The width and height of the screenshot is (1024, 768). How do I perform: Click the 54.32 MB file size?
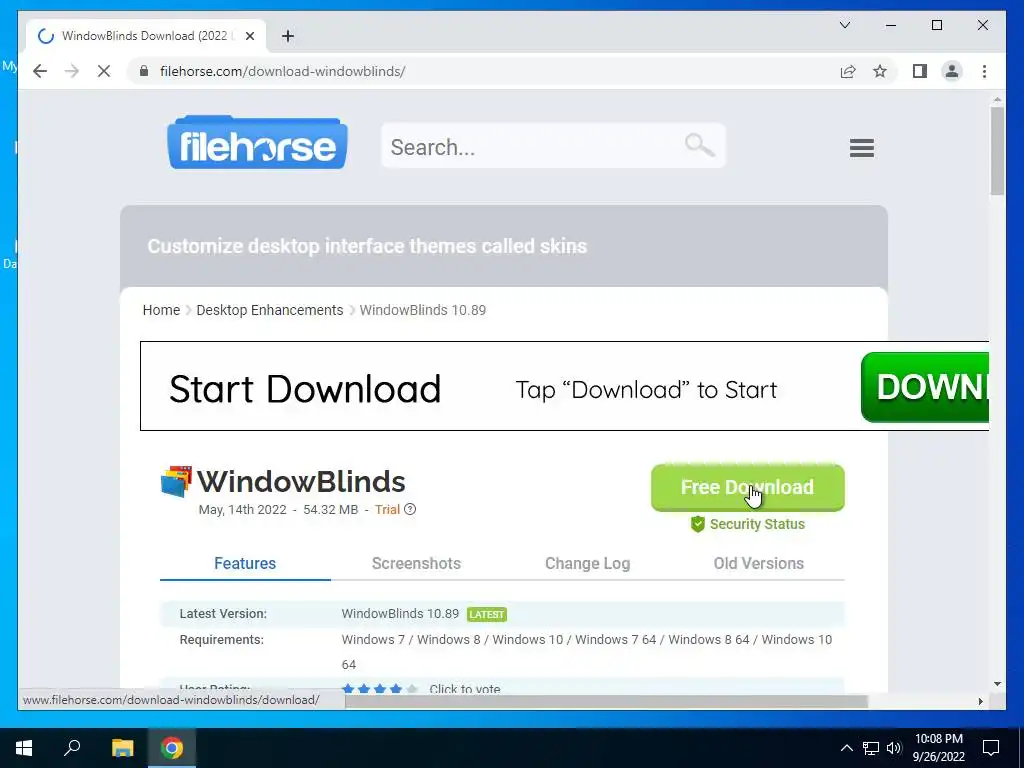coord(330,510)
